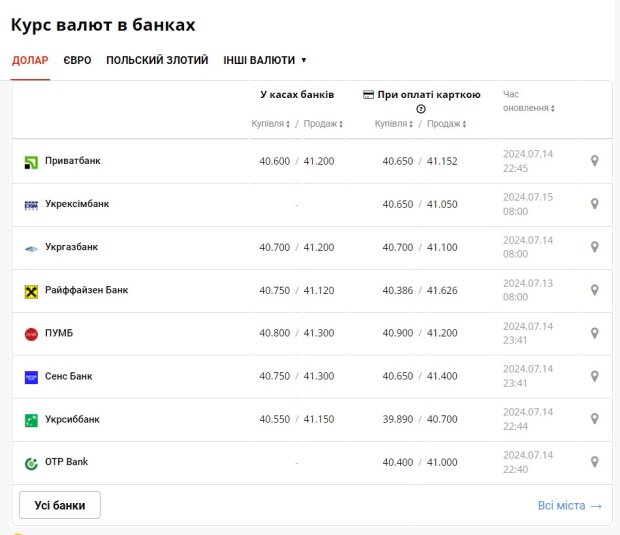The width and height of the screenshot is (620, 535).
Task: Select the Польский злотий tab
Action: pyautogui.click(x=158, y=60)
